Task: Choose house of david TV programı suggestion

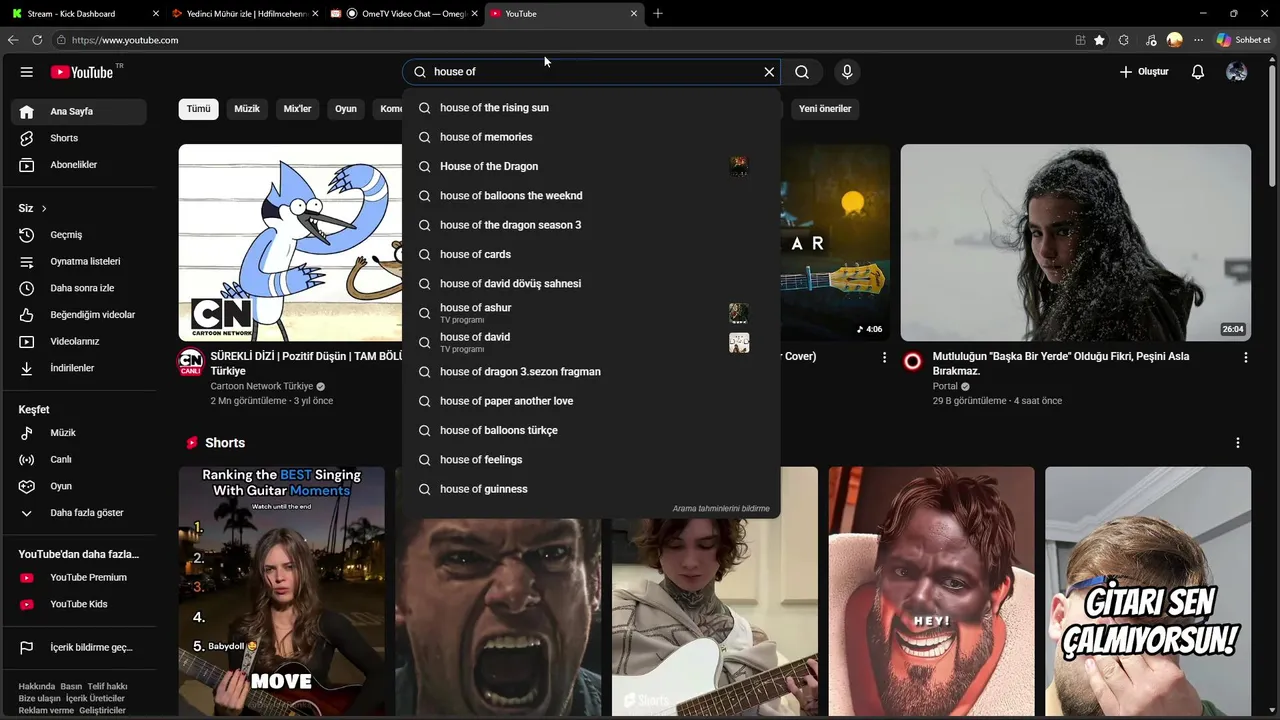Action: point(591,342)
